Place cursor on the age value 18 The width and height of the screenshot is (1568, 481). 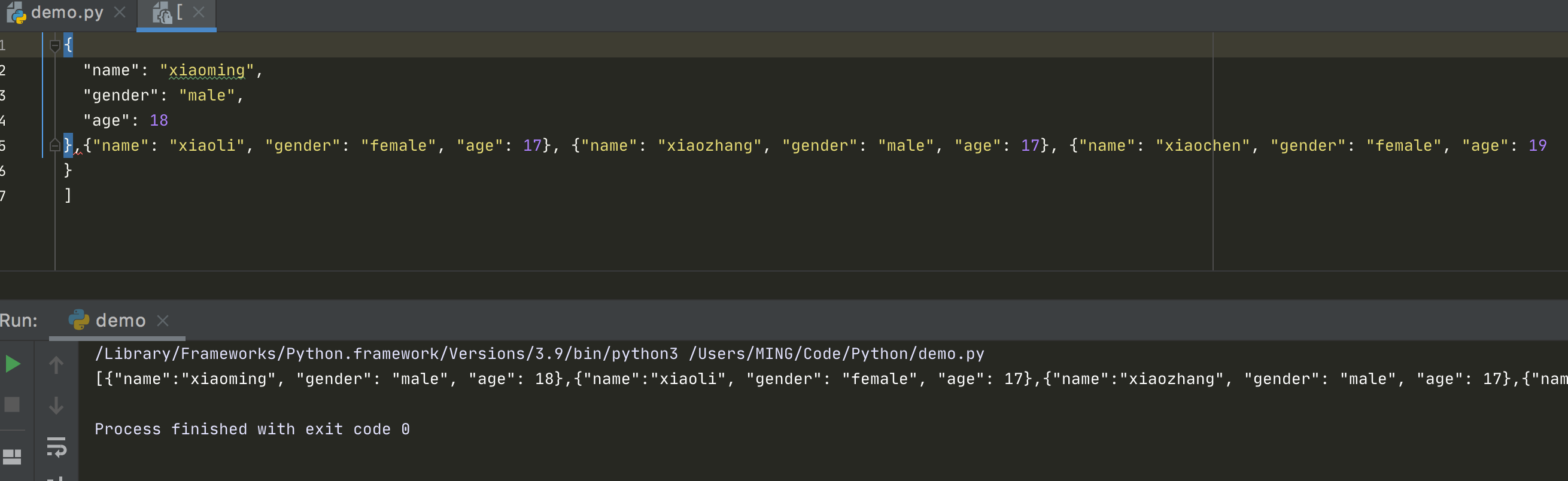point(159,121)
